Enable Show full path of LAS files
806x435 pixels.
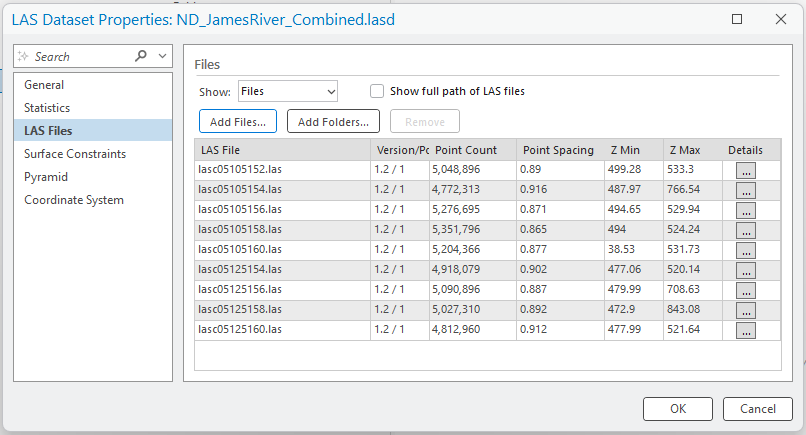(x=377, y=91)
